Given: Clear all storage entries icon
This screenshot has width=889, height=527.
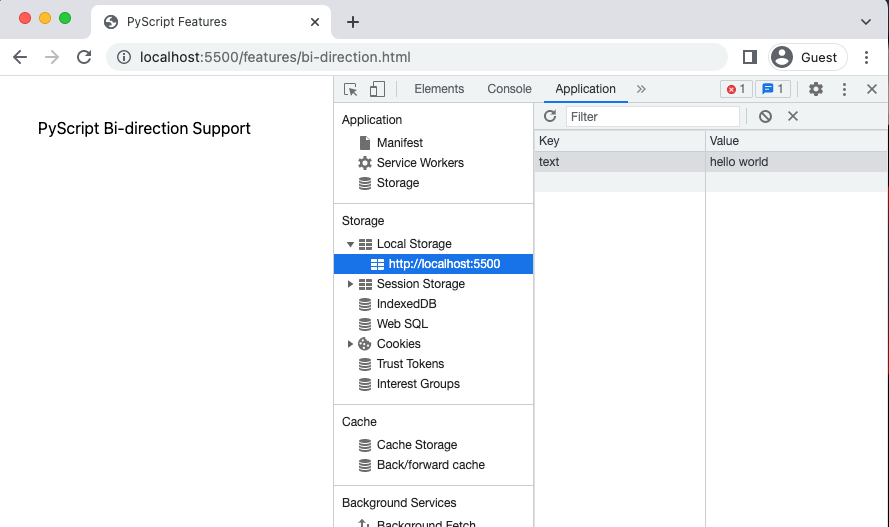Looking at the screenshot, I should pos(765,116).
